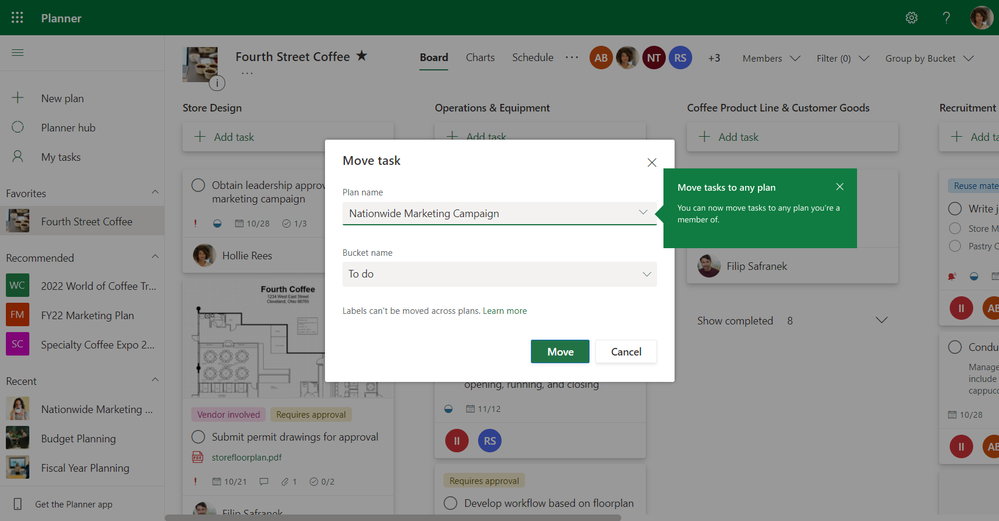Viewport: 999px width, 521px height.
Task: Click the Get the Planner app phone icon
Action: (17, 504)
